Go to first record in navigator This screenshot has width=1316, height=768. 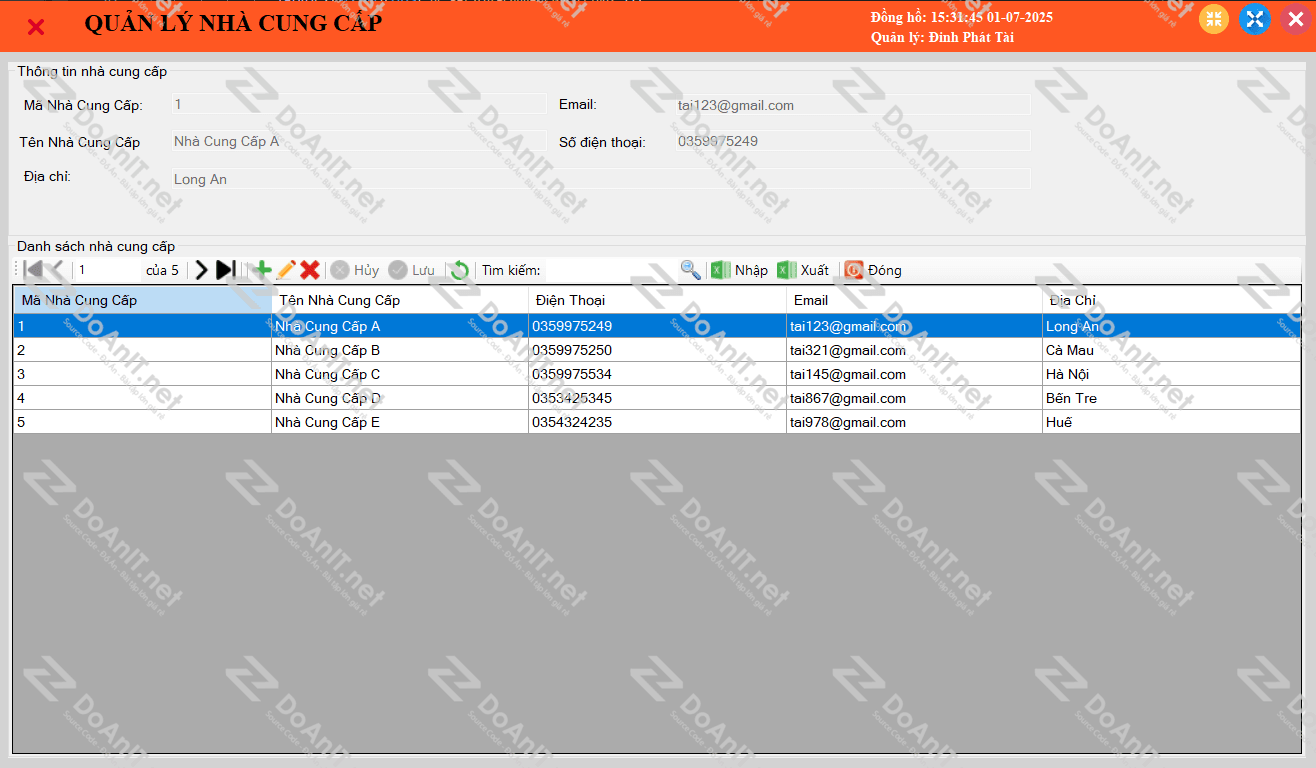tap(33, 270)
